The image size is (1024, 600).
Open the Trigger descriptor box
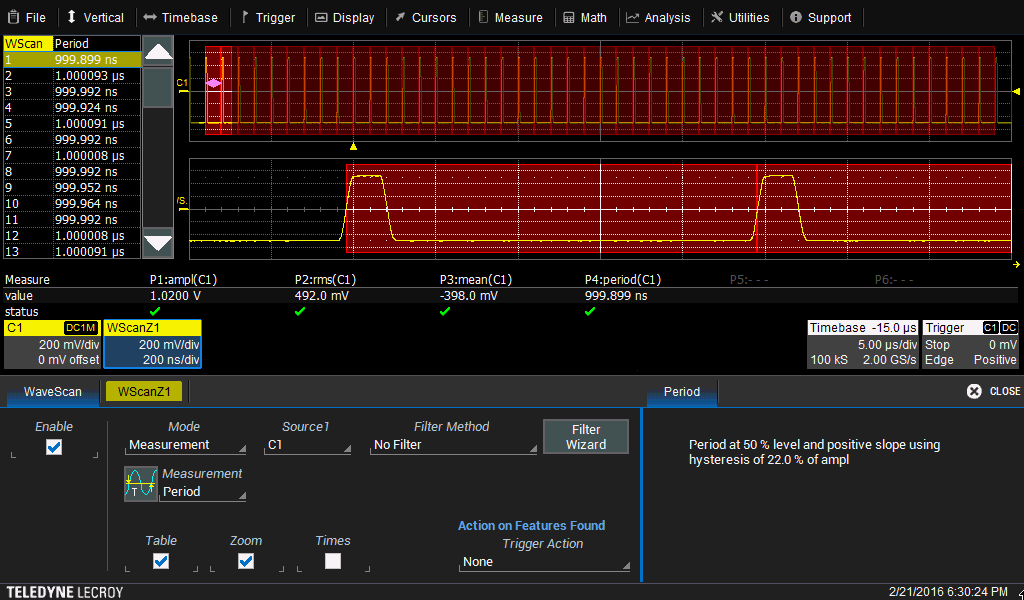tap(970, 343)
